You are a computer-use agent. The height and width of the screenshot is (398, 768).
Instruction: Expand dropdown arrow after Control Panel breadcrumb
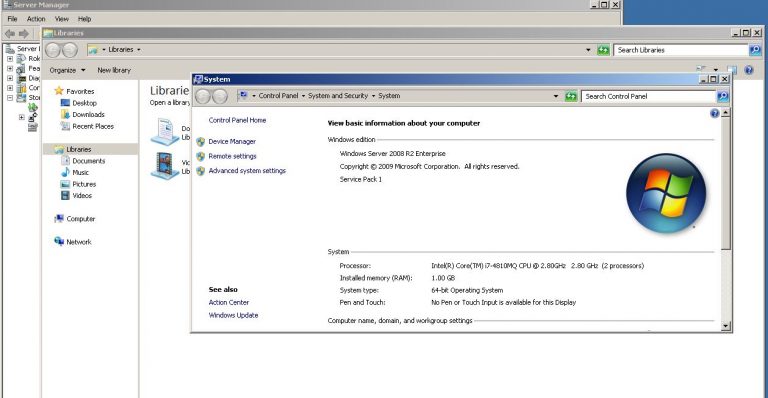point(303,96)
